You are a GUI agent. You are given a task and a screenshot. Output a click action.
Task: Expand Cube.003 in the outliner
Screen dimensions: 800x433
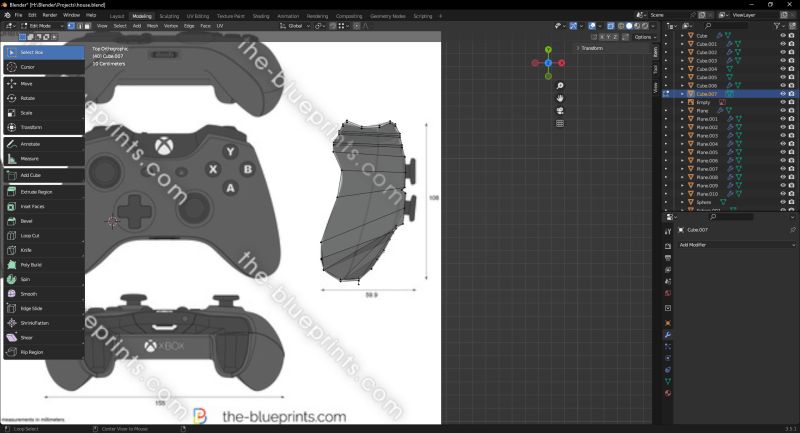683,61
